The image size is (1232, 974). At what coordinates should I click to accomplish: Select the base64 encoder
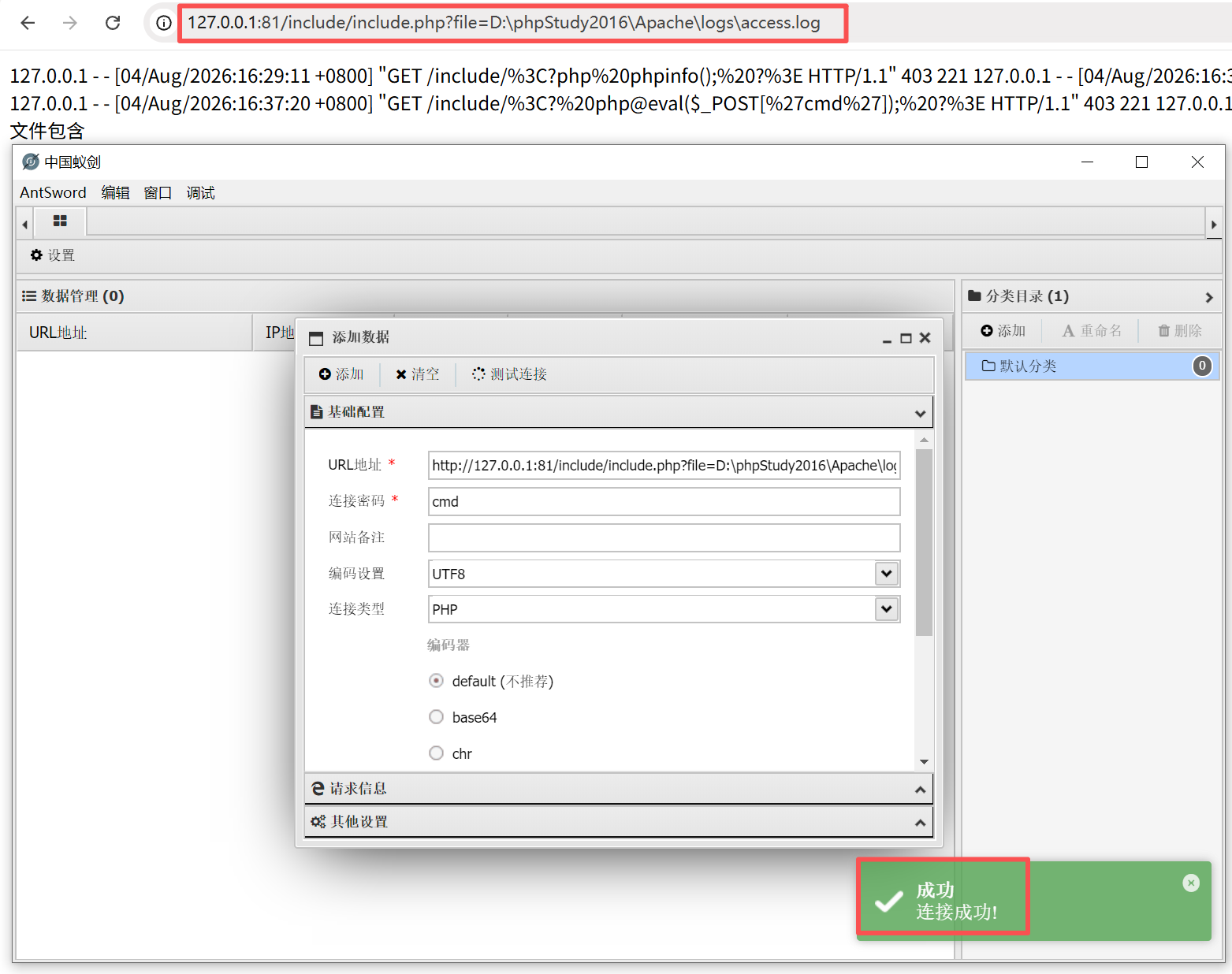436,717
